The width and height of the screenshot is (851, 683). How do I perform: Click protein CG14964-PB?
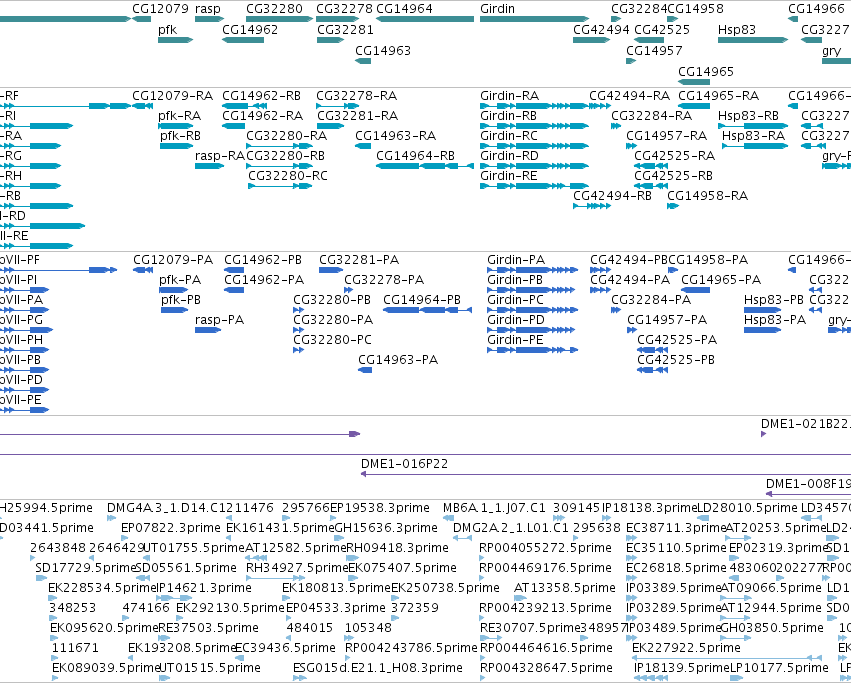point(428,310)
